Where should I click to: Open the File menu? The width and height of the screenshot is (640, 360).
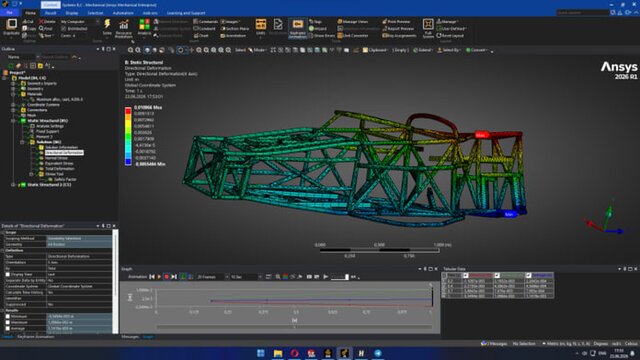(9, 13)
